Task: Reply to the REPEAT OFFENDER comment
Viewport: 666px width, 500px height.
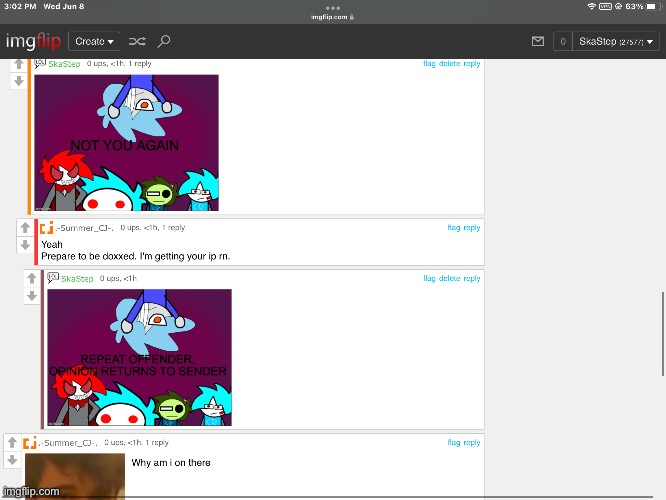Action: tap(472, 278)
